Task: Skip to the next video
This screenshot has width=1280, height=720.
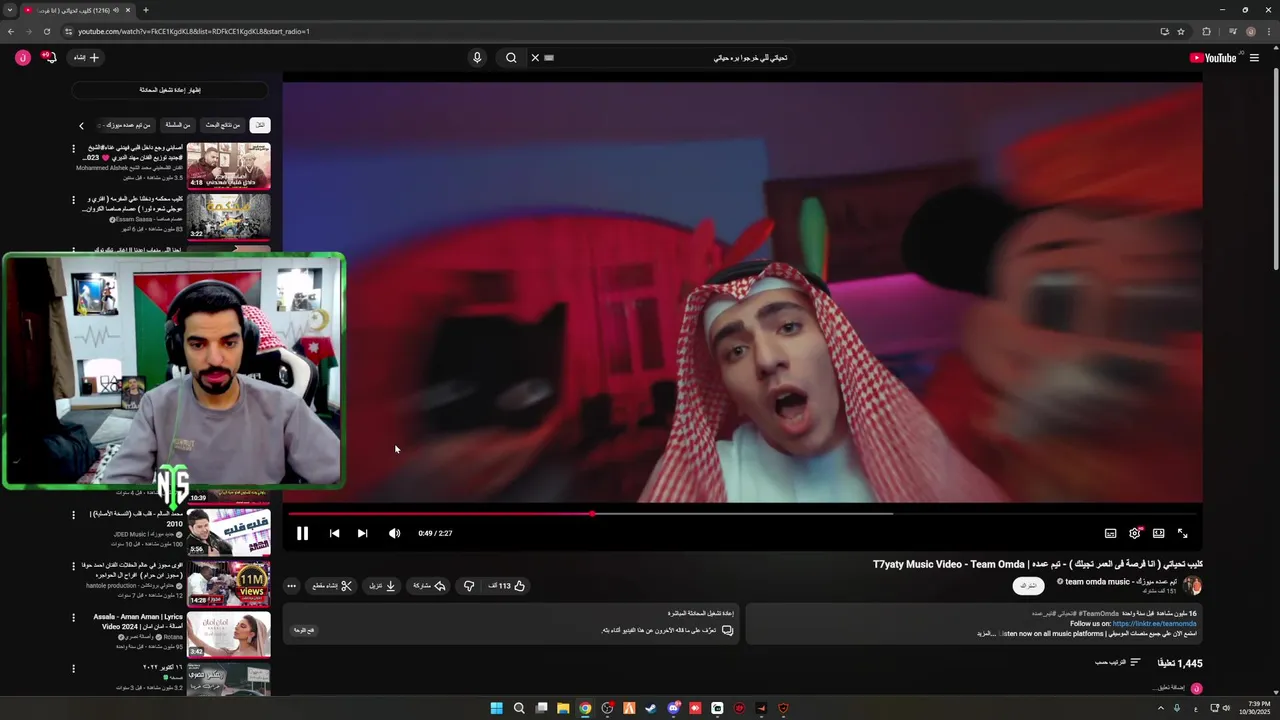Action: [362, 533]
